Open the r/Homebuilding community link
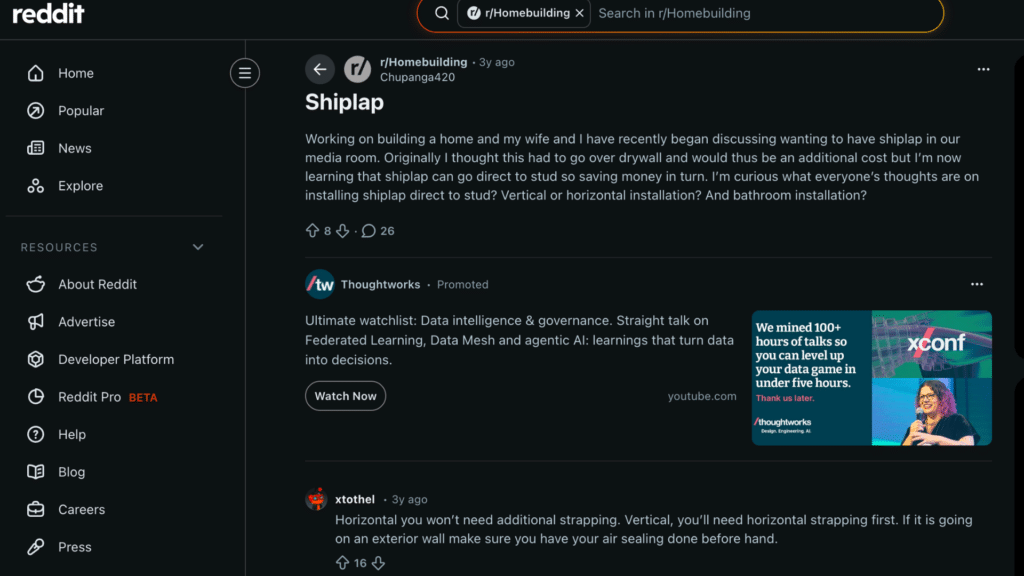Viewport: 1024px width, 576px height. point(423,62)
